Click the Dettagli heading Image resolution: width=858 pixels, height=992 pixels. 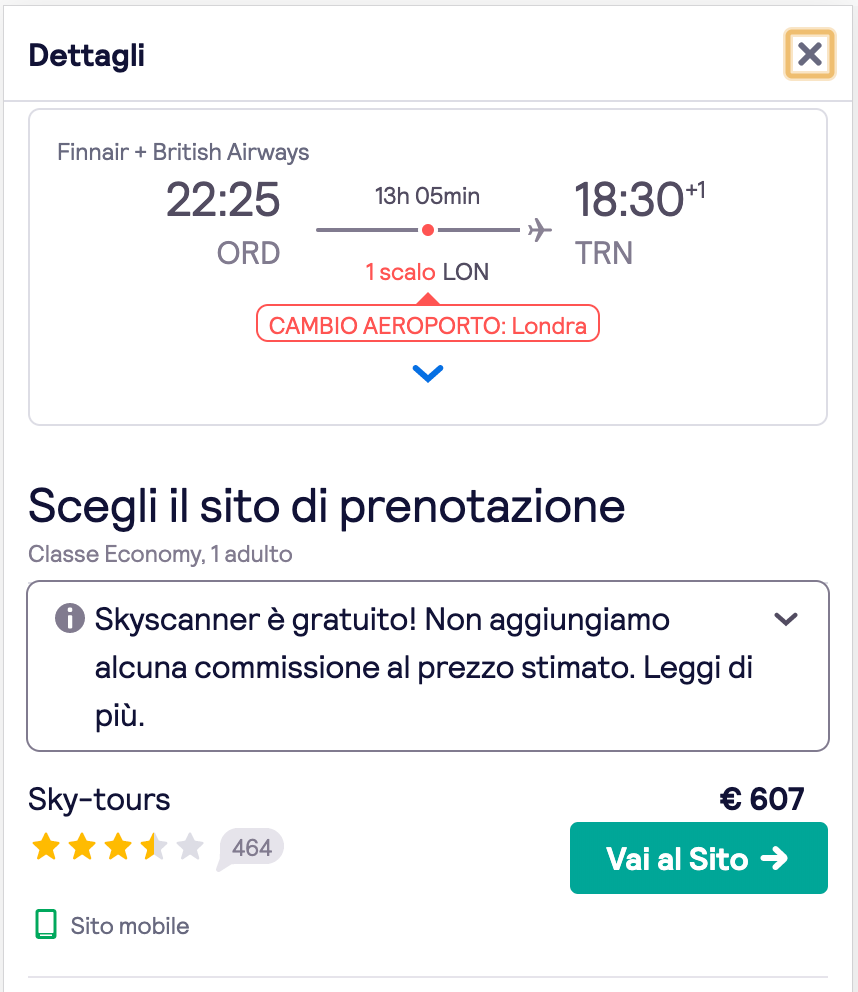click(87, 55)
